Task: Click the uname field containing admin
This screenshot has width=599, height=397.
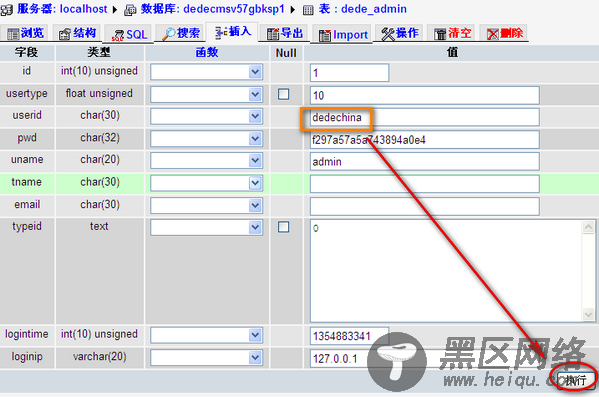Action: click(x=424, y=162)
